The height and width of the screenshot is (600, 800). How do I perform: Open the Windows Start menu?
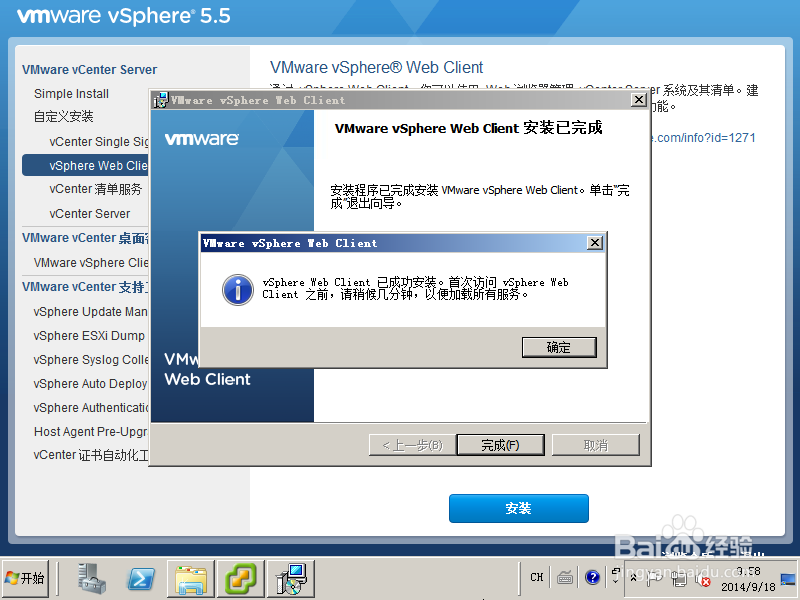[27, 578]
